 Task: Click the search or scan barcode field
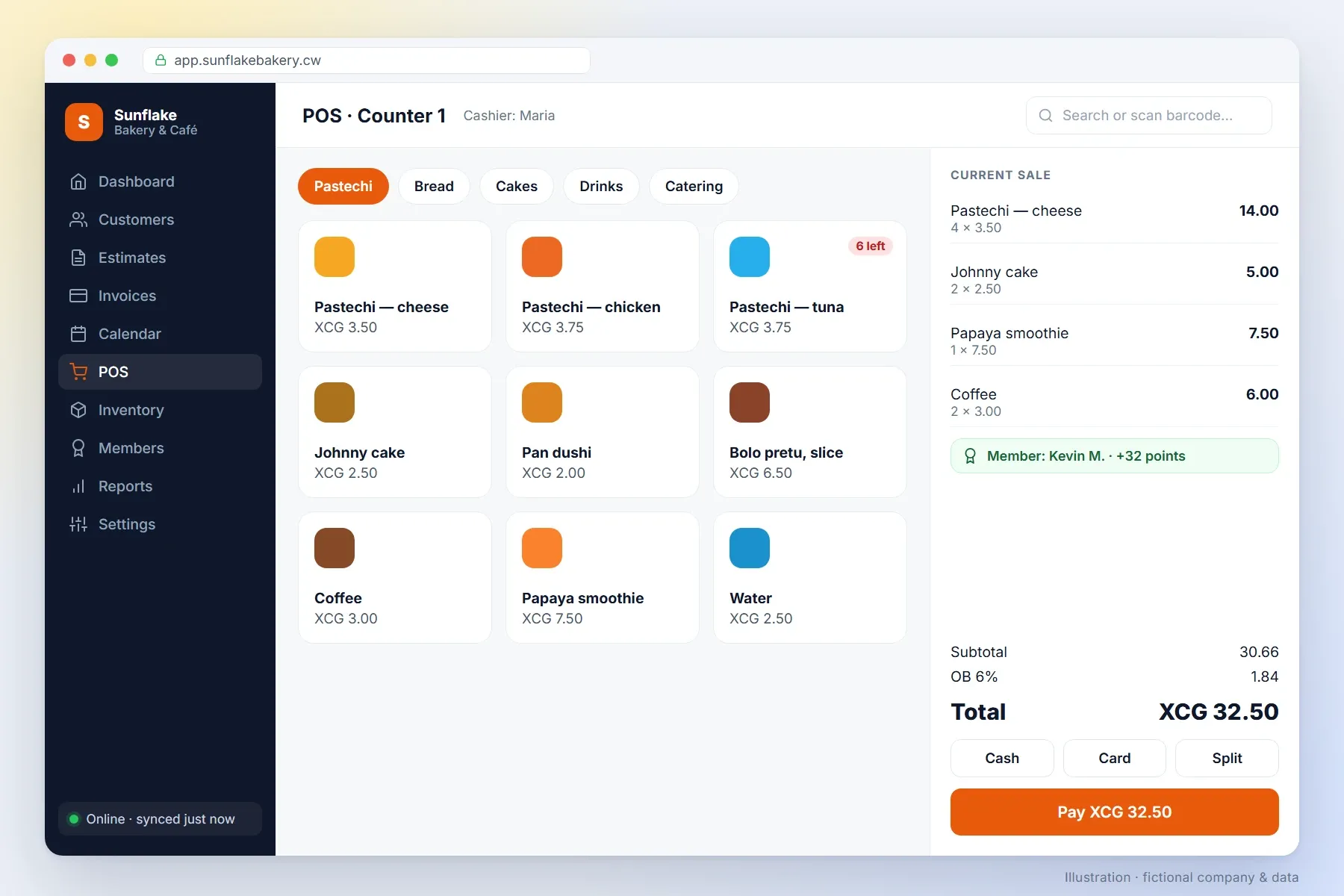pyautogui.click(x=1148, y=116)
